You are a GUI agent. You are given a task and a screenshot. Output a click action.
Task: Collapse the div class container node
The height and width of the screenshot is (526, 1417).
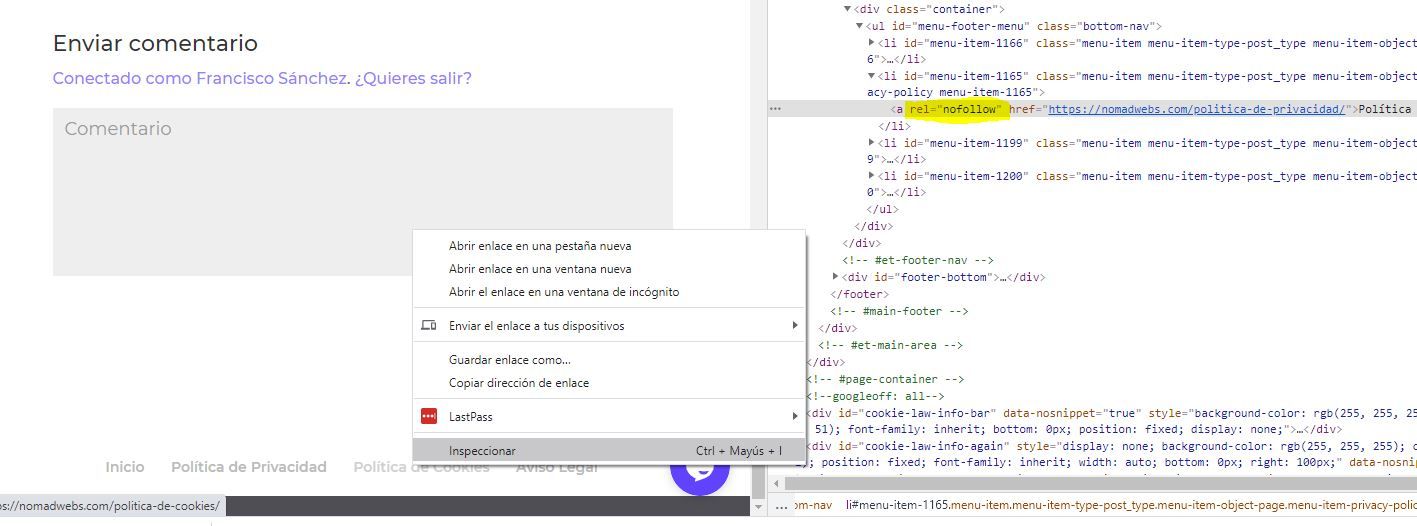click(847, 9)
